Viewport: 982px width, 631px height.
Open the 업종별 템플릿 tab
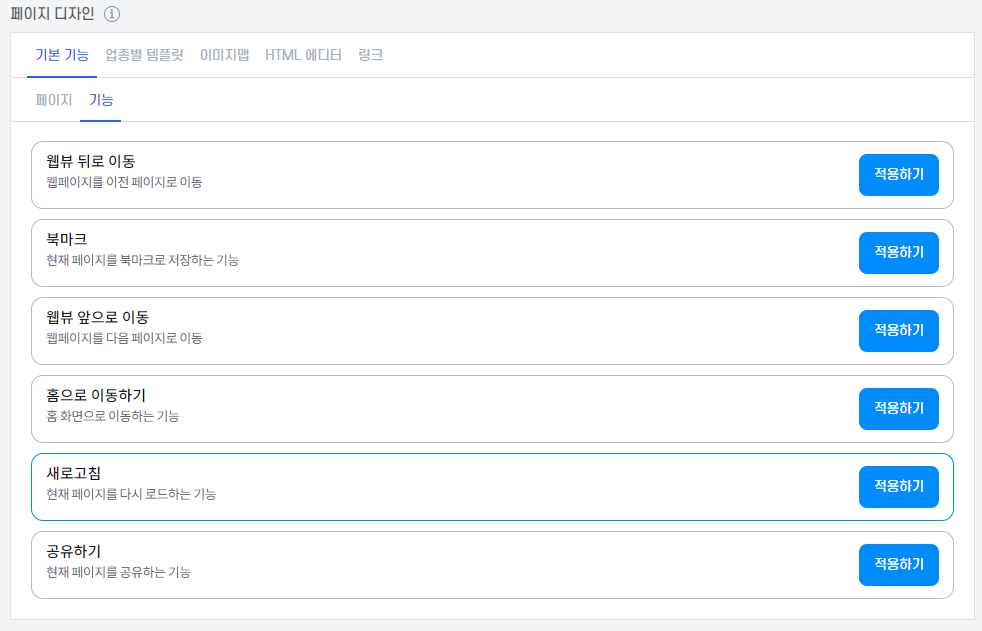144,55
